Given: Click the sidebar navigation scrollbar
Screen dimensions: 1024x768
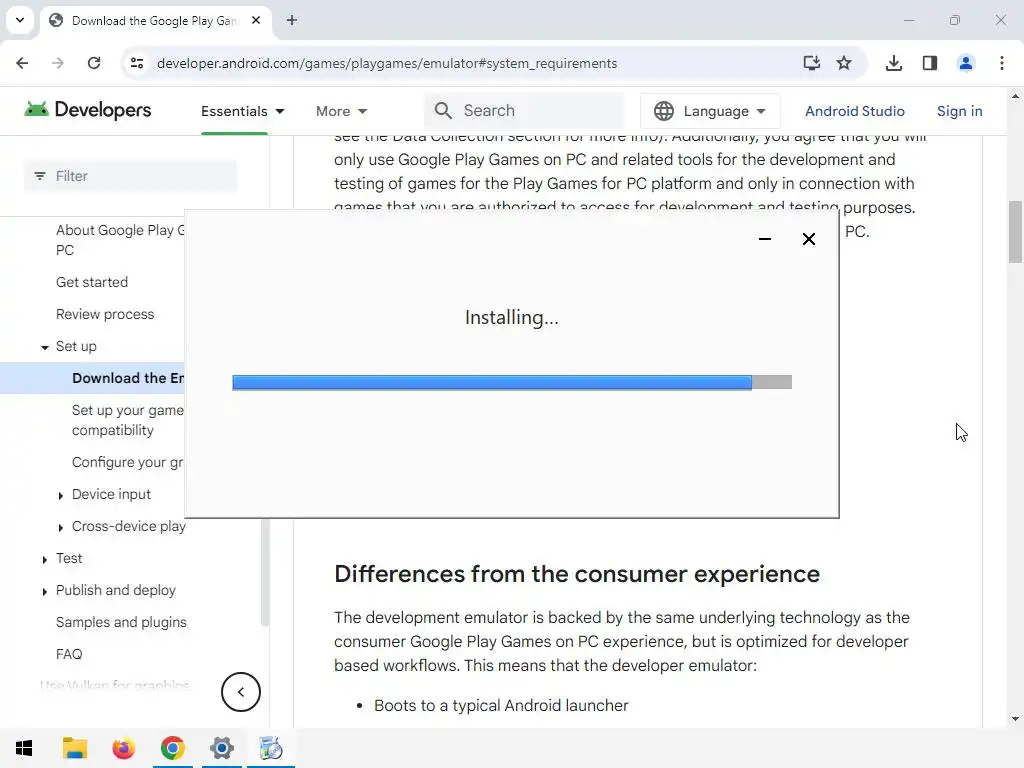Looking at the screenshot, I should pos(264,573).
